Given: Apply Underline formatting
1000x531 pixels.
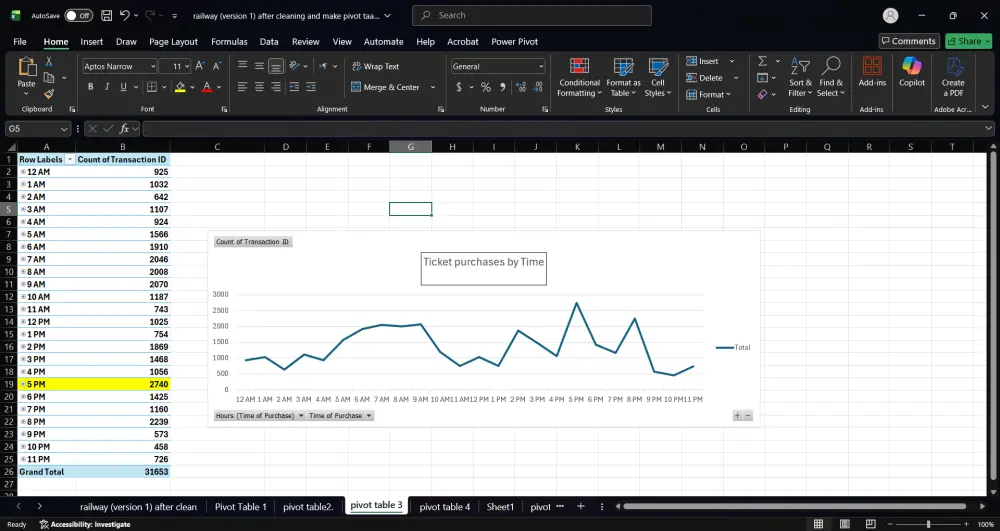Looking at the screenshot, I should pos(123,87).
